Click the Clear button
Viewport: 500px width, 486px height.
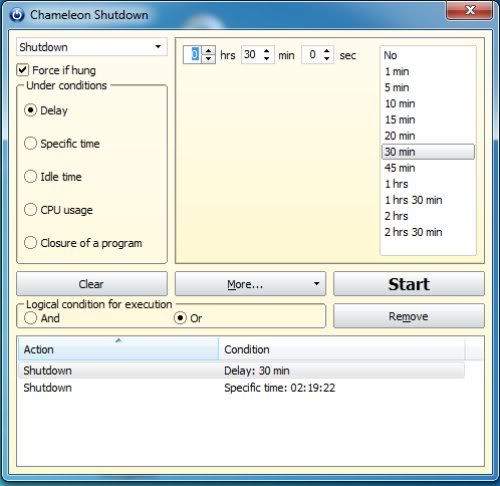[x=92, y=284]
